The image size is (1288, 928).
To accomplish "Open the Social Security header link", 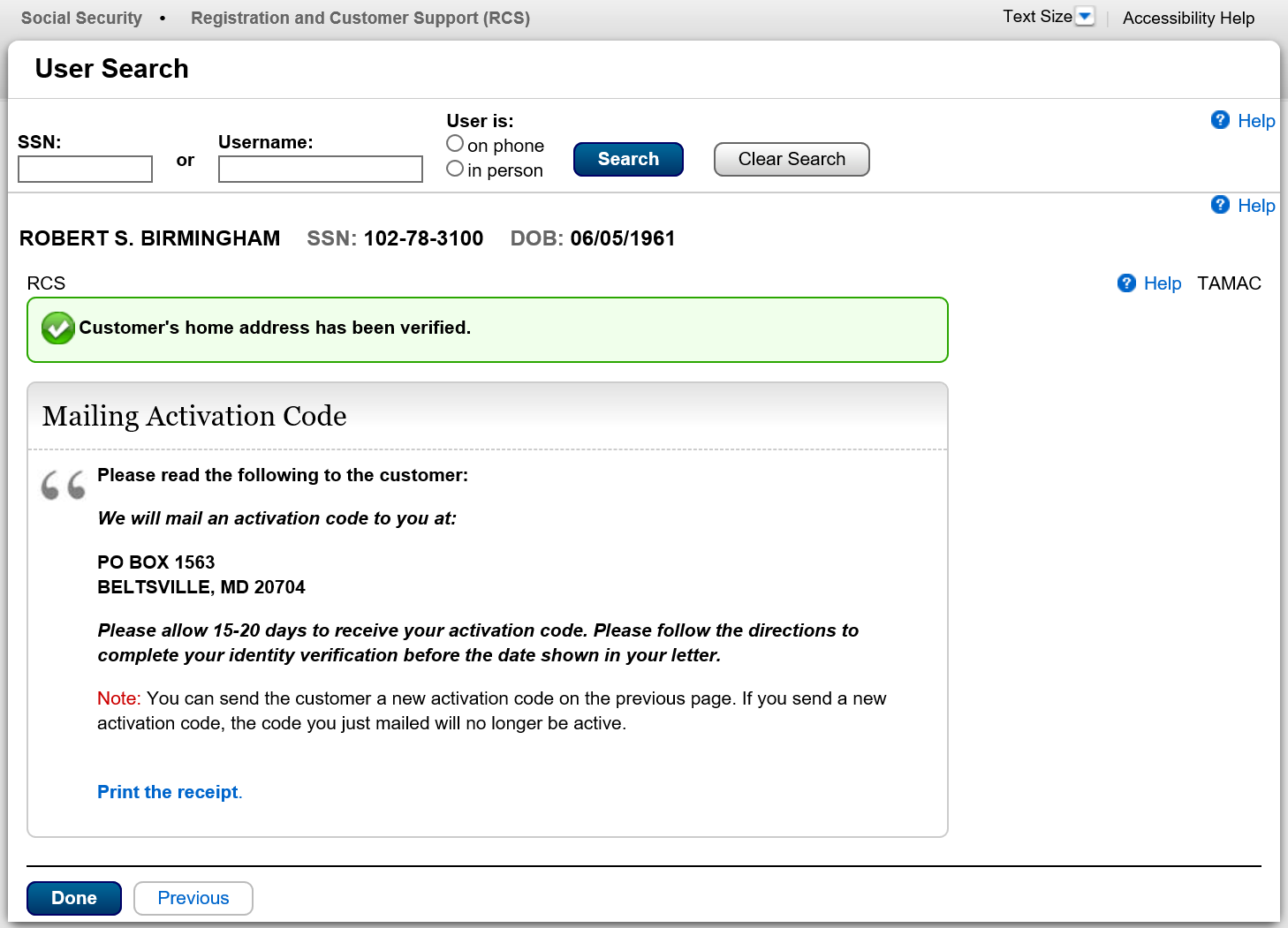I will (81, 18).
